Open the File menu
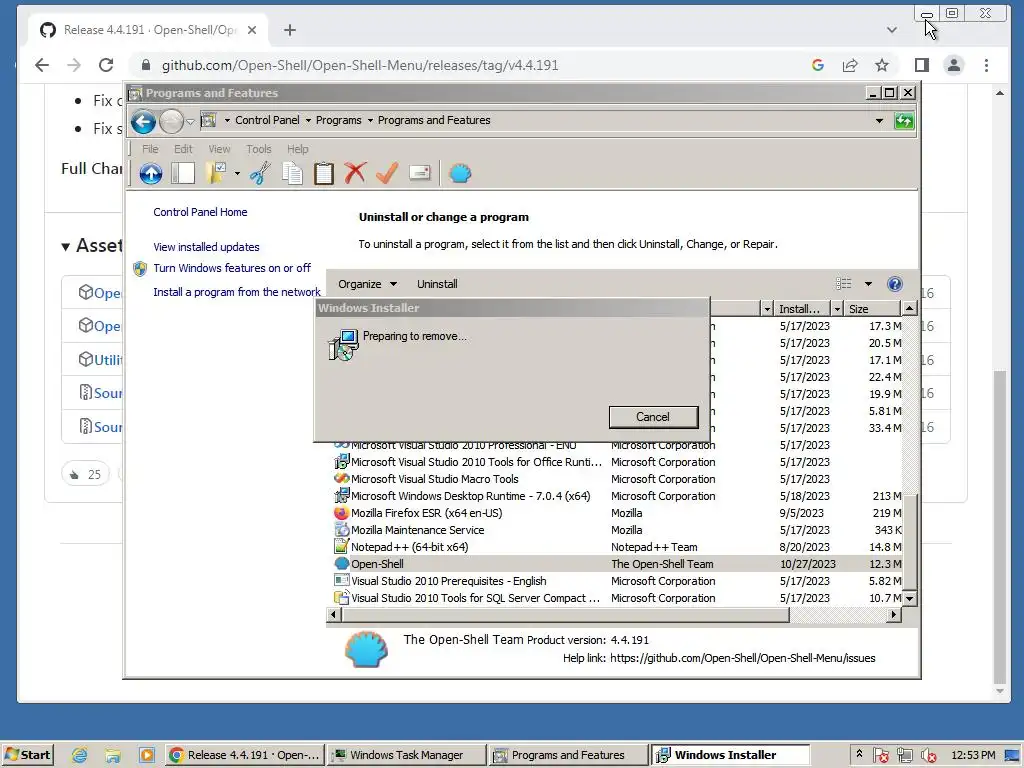The height and width of the screenshot is (768, 1024). [150, 149]
